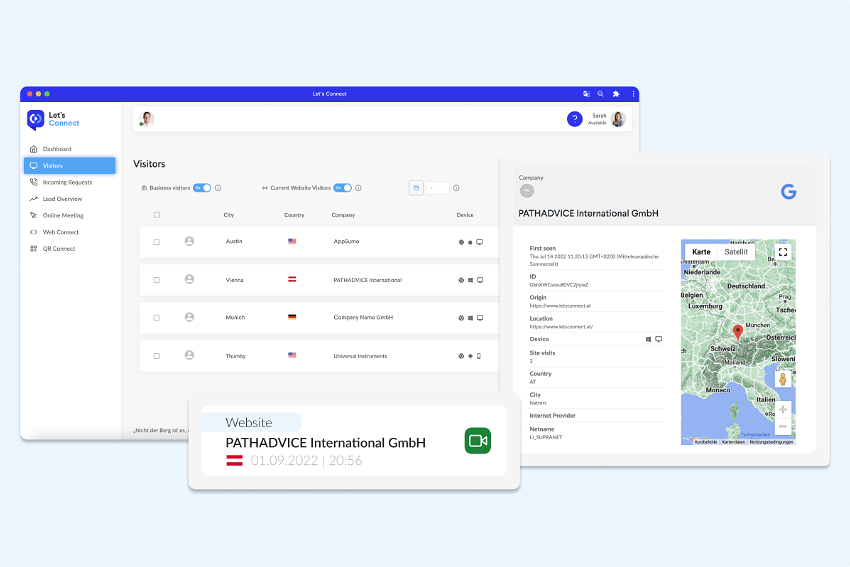
Task: Toggle the Current Website Visitors switch
Action: tap(342, 188)
